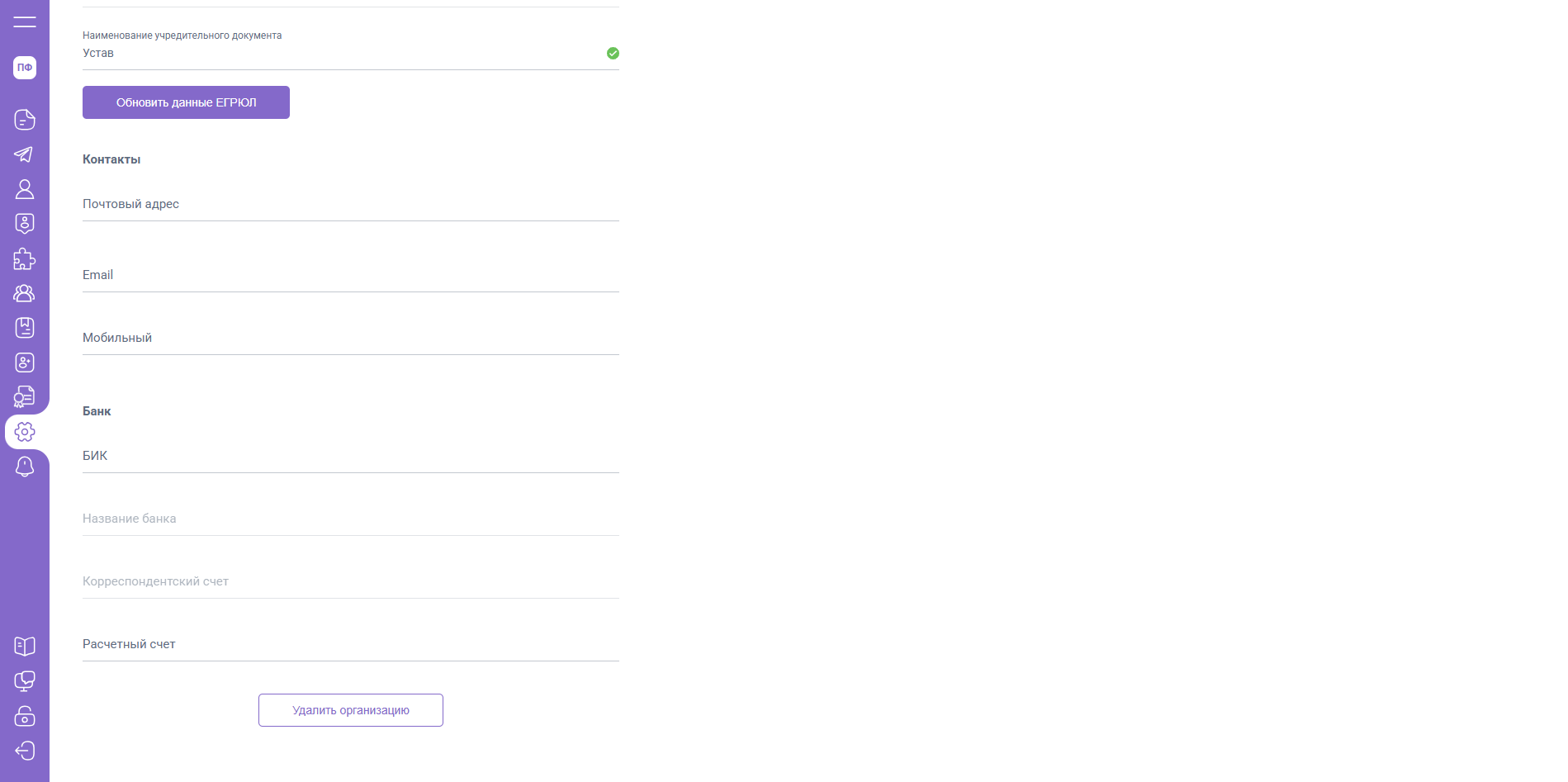
Task: Open the group of users icon
Action: coord(25,293)
